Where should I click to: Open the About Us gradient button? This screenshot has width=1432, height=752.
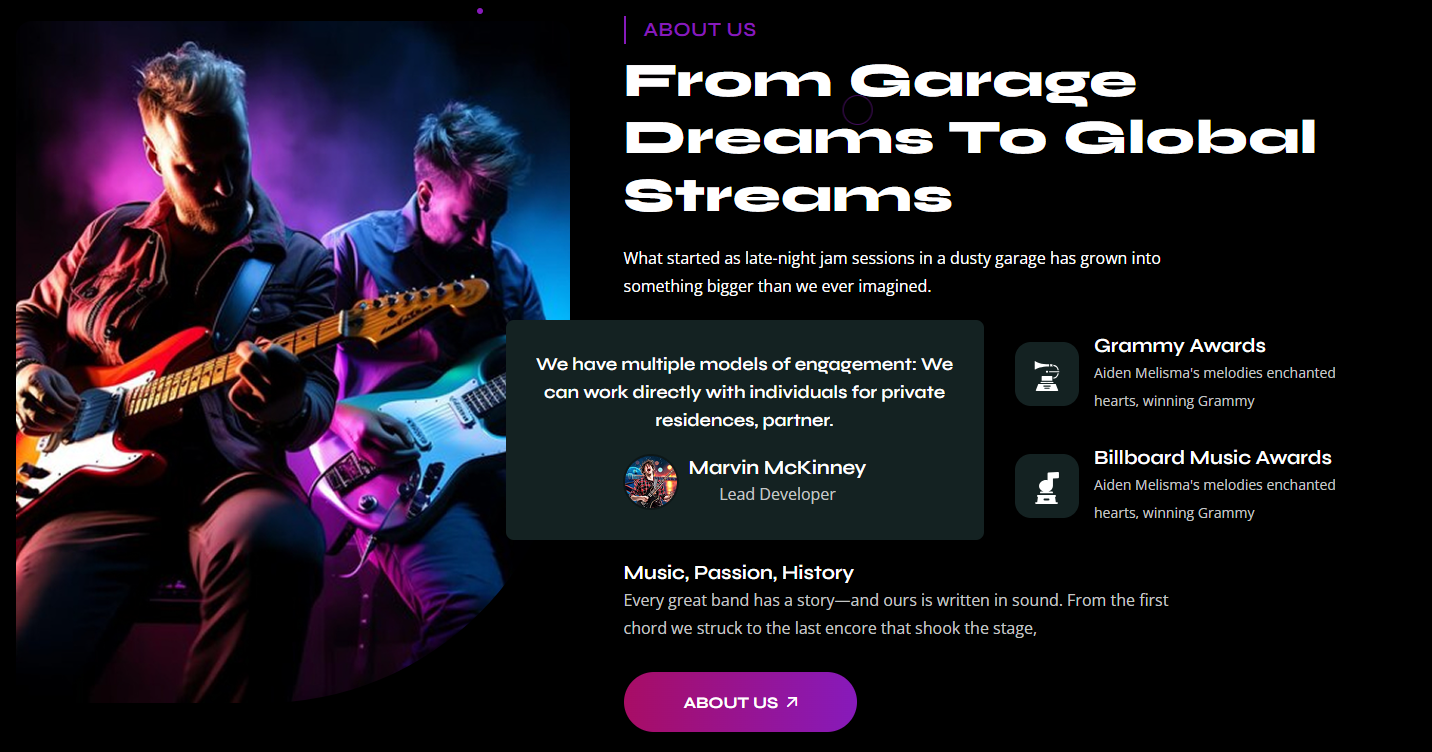click(740, 702)
